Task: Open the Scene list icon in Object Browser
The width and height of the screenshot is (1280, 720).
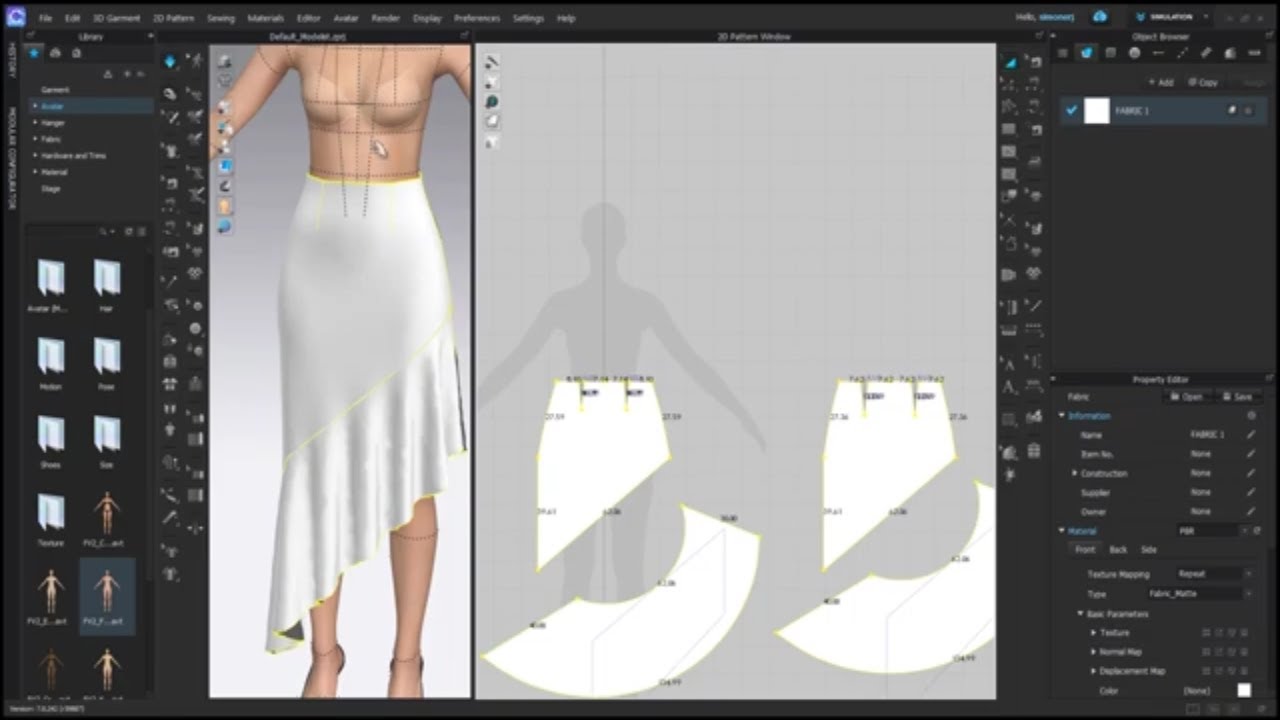Action: (1062, 53)
